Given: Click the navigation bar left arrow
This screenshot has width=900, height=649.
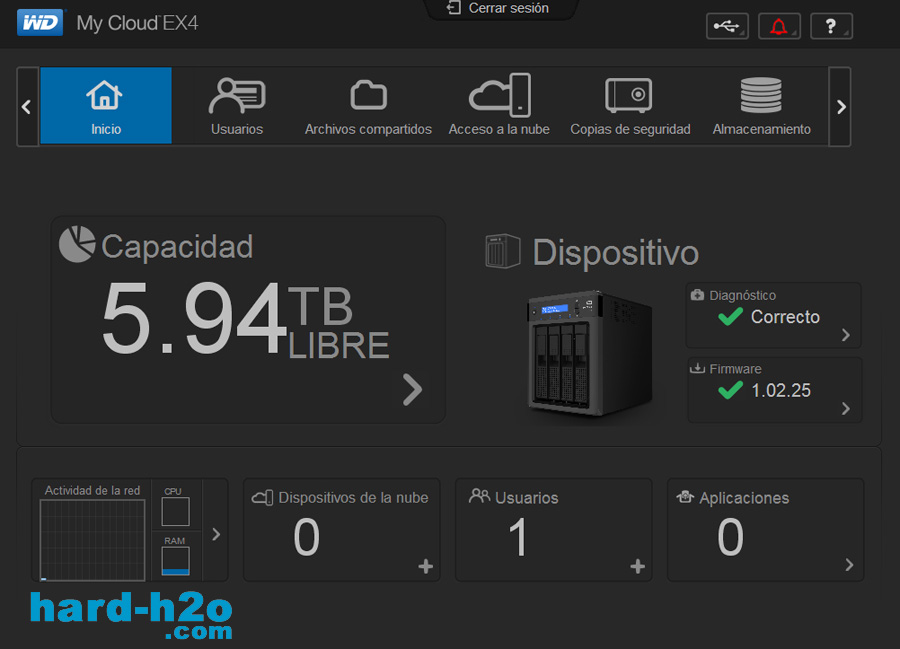Looking at the screenshot, I should (x=26, y=107).
